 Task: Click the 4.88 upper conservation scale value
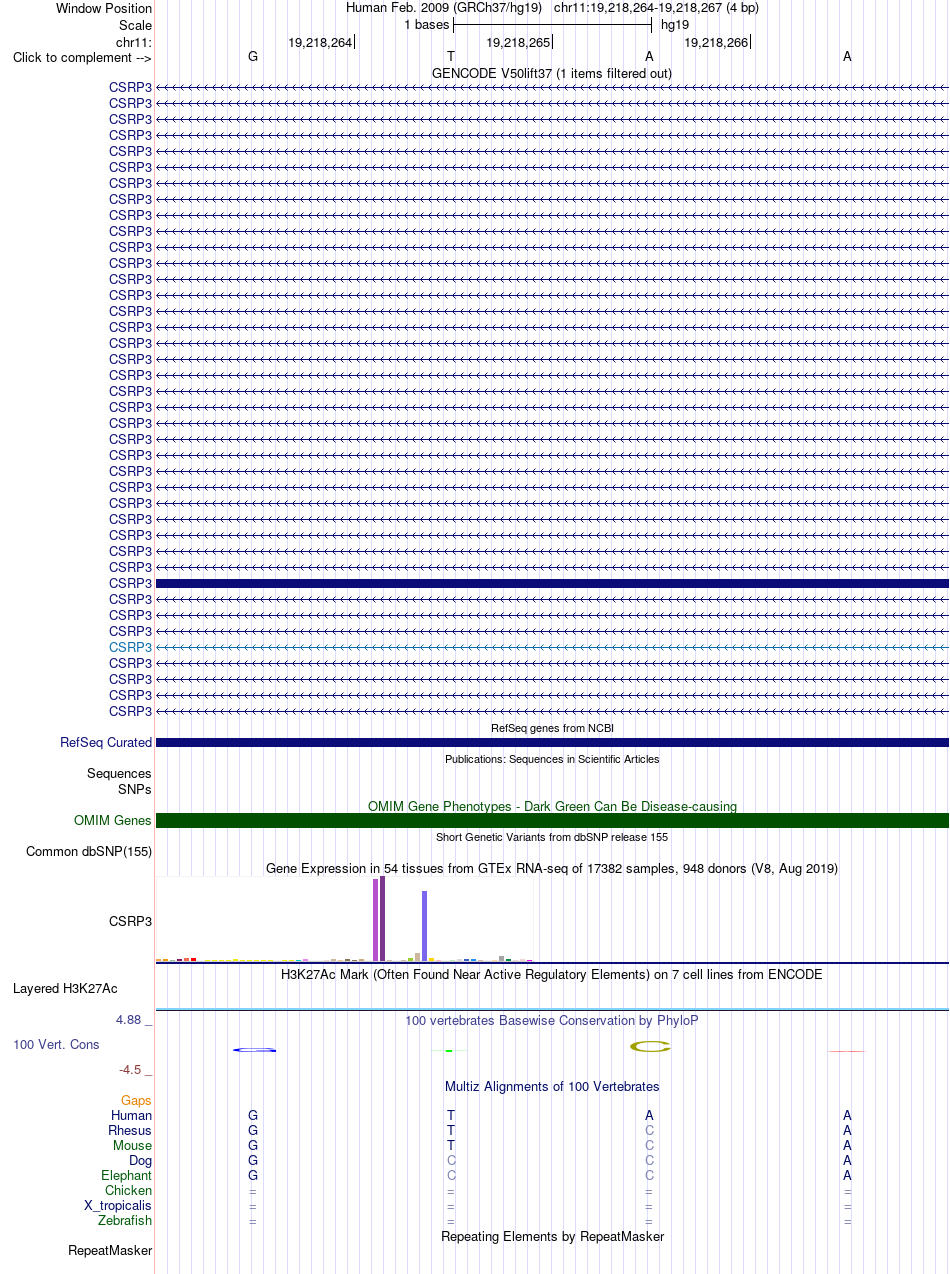click(134, 1020)
